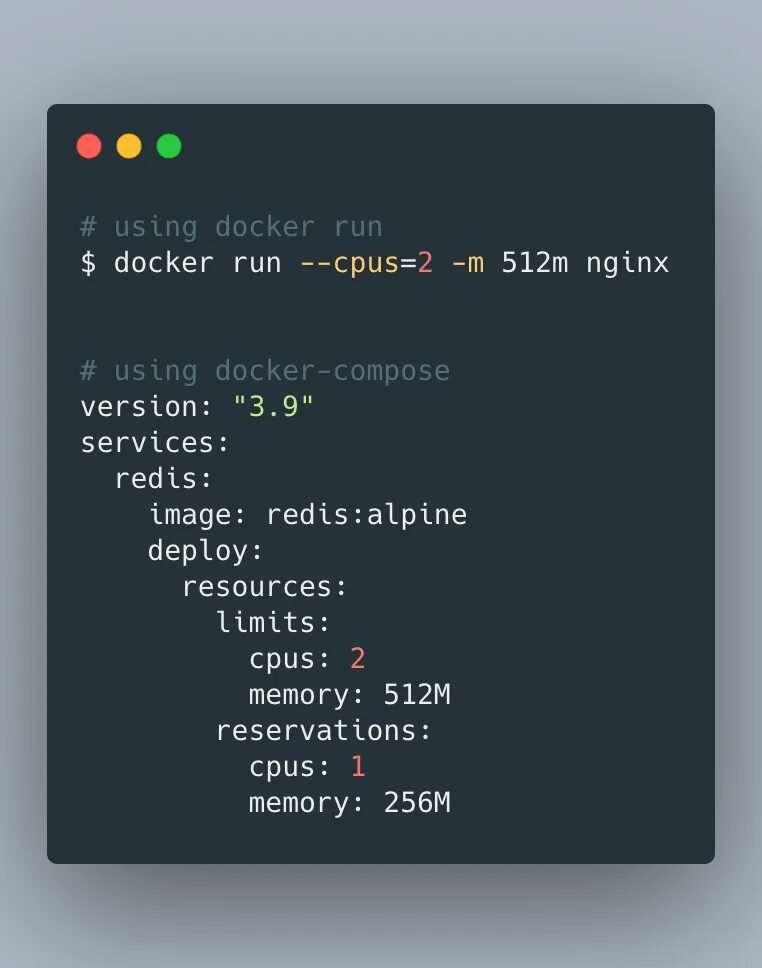Viewport: 762px width, 968px height.
Task: Click the 512m value in run command
Action: click(x=535, y=263)
